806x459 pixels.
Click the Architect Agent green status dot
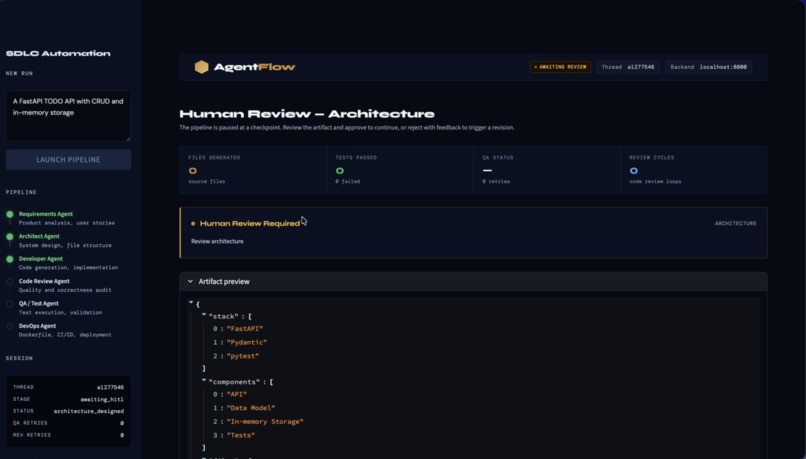[x=10, y=236]
